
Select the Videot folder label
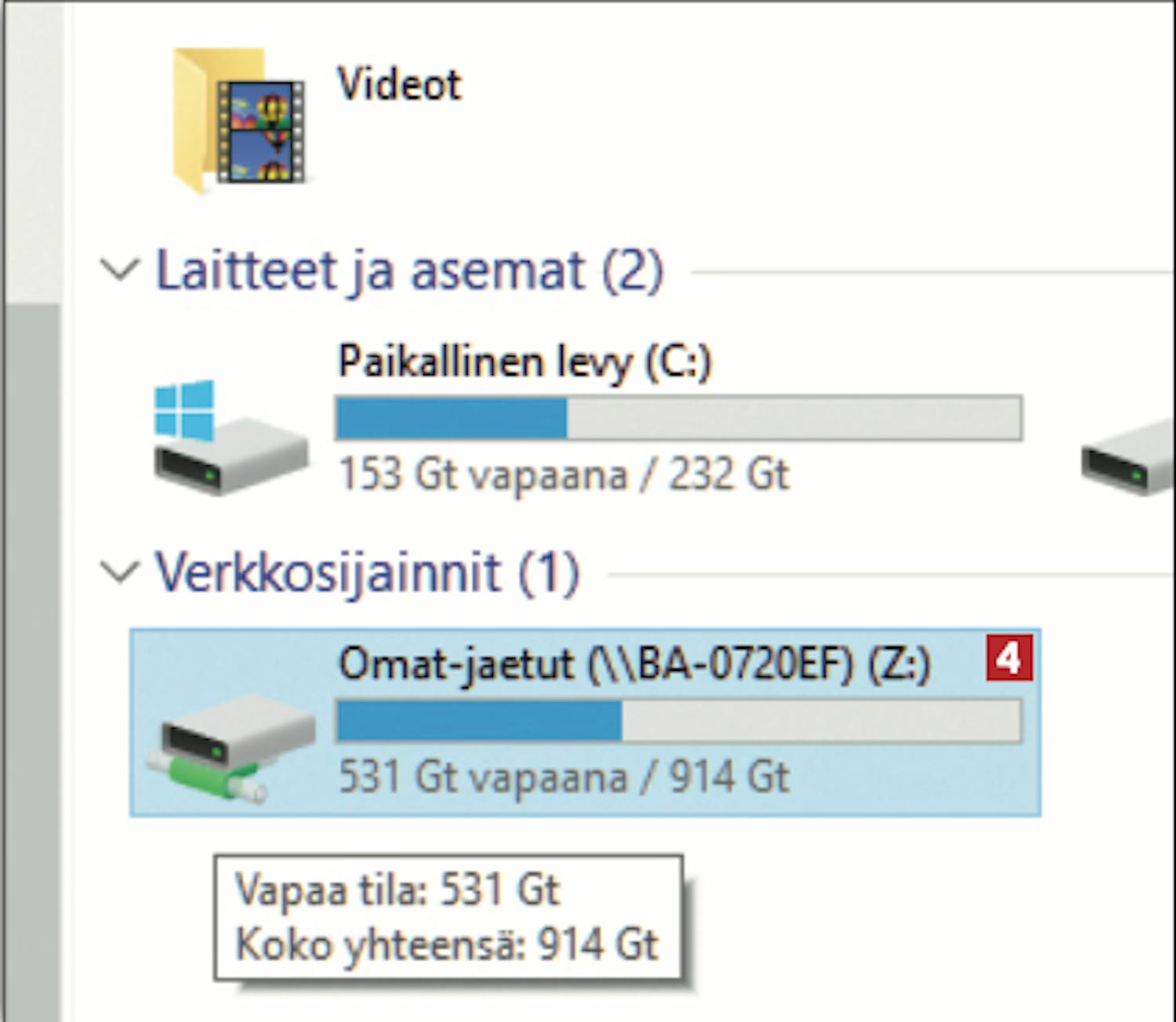(399, 84)
